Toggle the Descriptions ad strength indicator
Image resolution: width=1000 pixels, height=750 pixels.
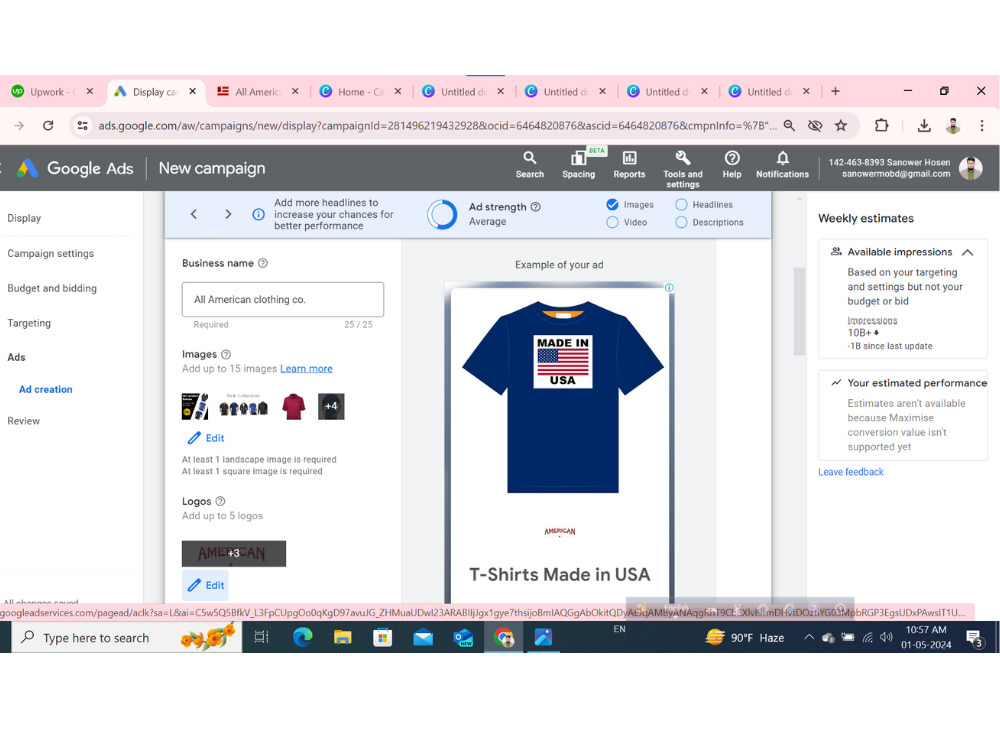(681, 223)
